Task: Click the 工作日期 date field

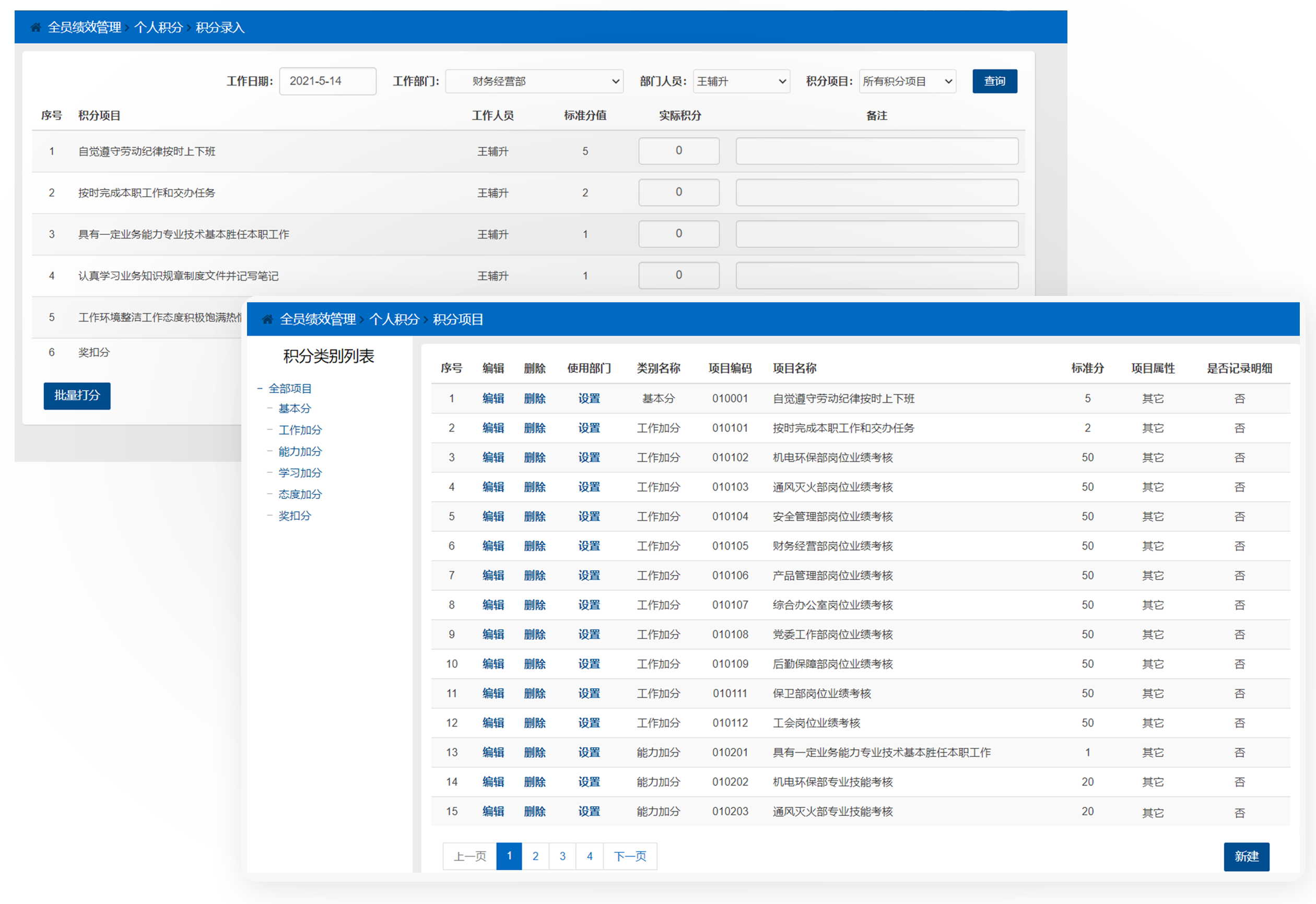Action: point(327,81)
